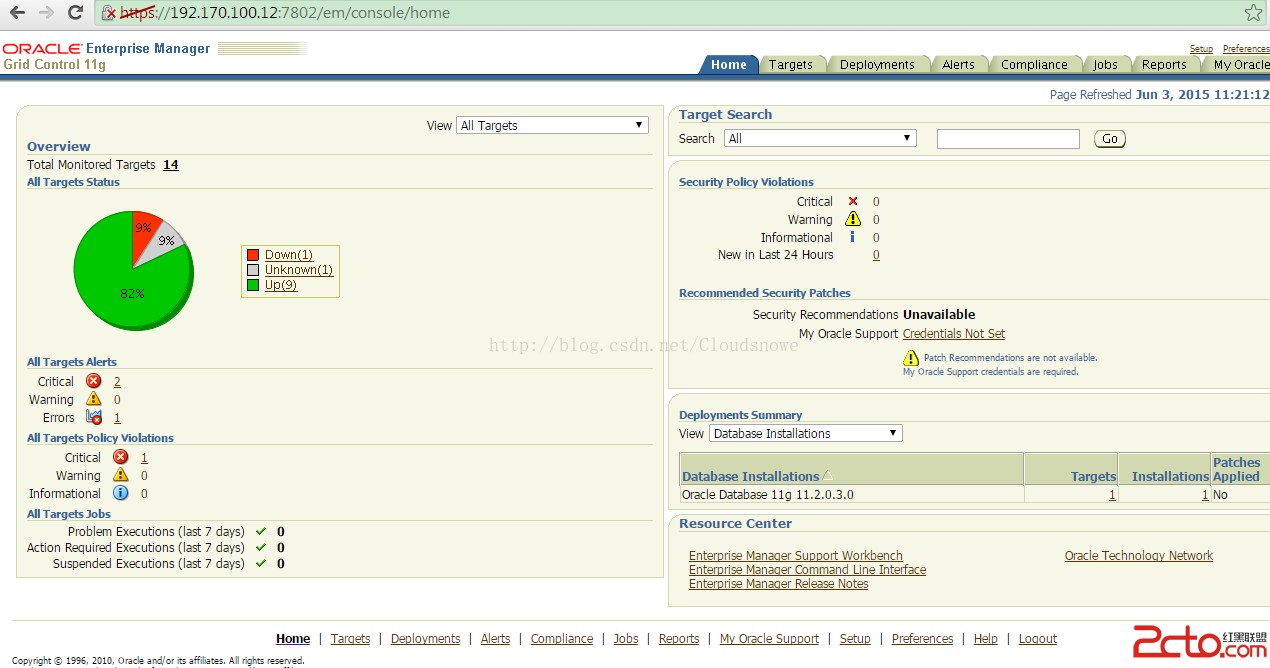Click the Action Required Executions green checkmark
The width and height of the screenshot is (1270, 668).
pos(261,547)
